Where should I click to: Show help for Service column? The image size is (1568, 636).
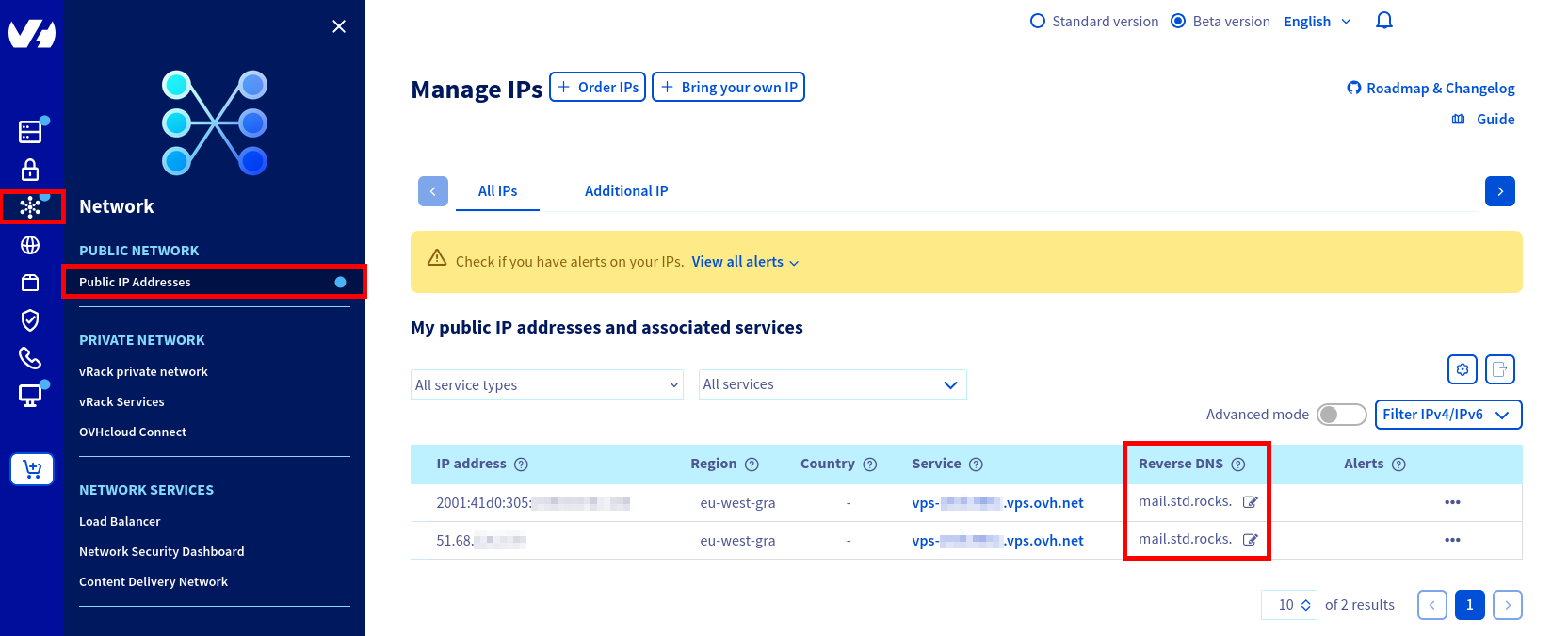point(976,465)
